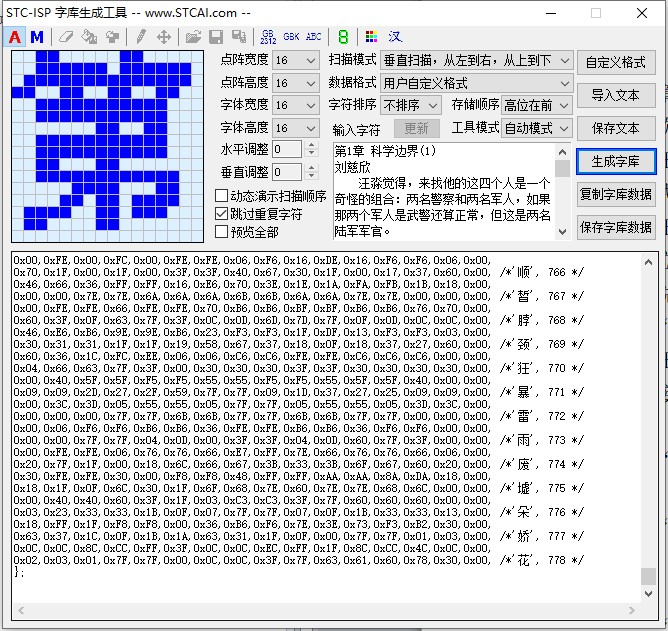Click 生成字库 to generate font library
Image resolution: width=668 pixels, height=631 pixels.
click(x=616, y=161)
